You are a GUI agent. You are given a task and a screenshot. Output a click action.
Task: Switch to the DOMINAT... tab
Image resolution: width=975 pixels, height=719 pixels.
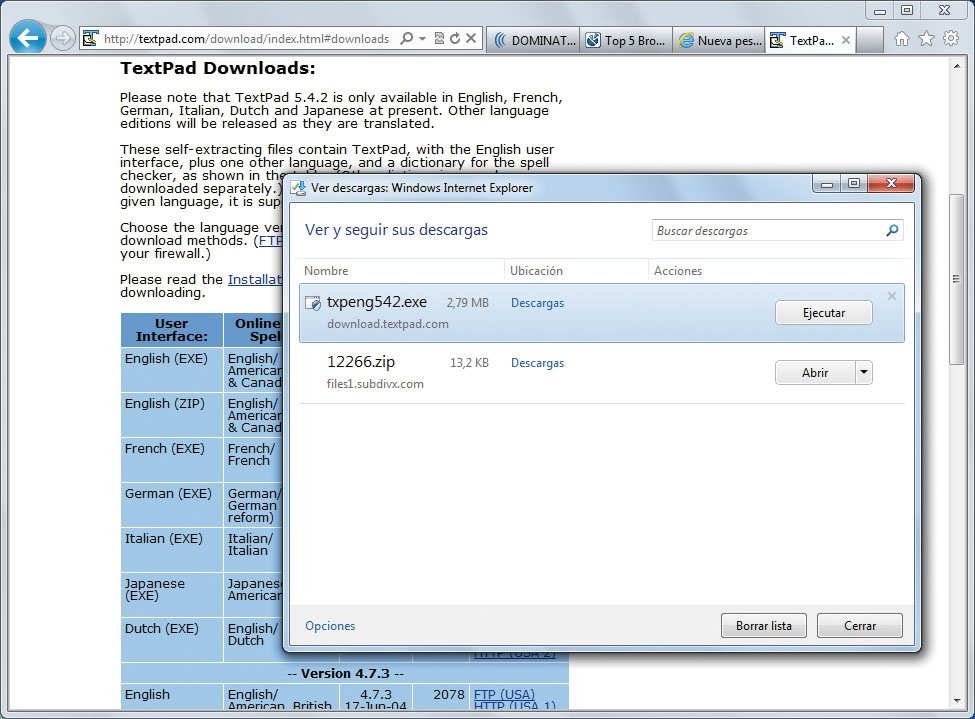click(x=534, y=40)
